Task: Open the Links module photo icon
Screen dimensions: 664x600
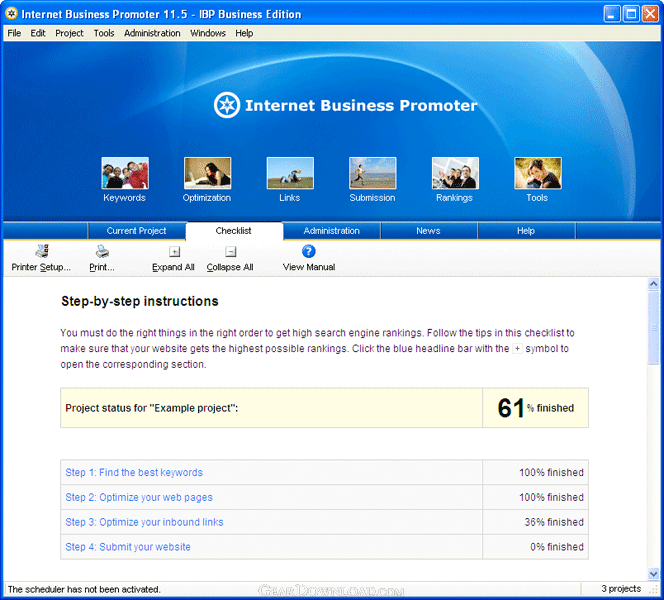Action: [290, 173]
